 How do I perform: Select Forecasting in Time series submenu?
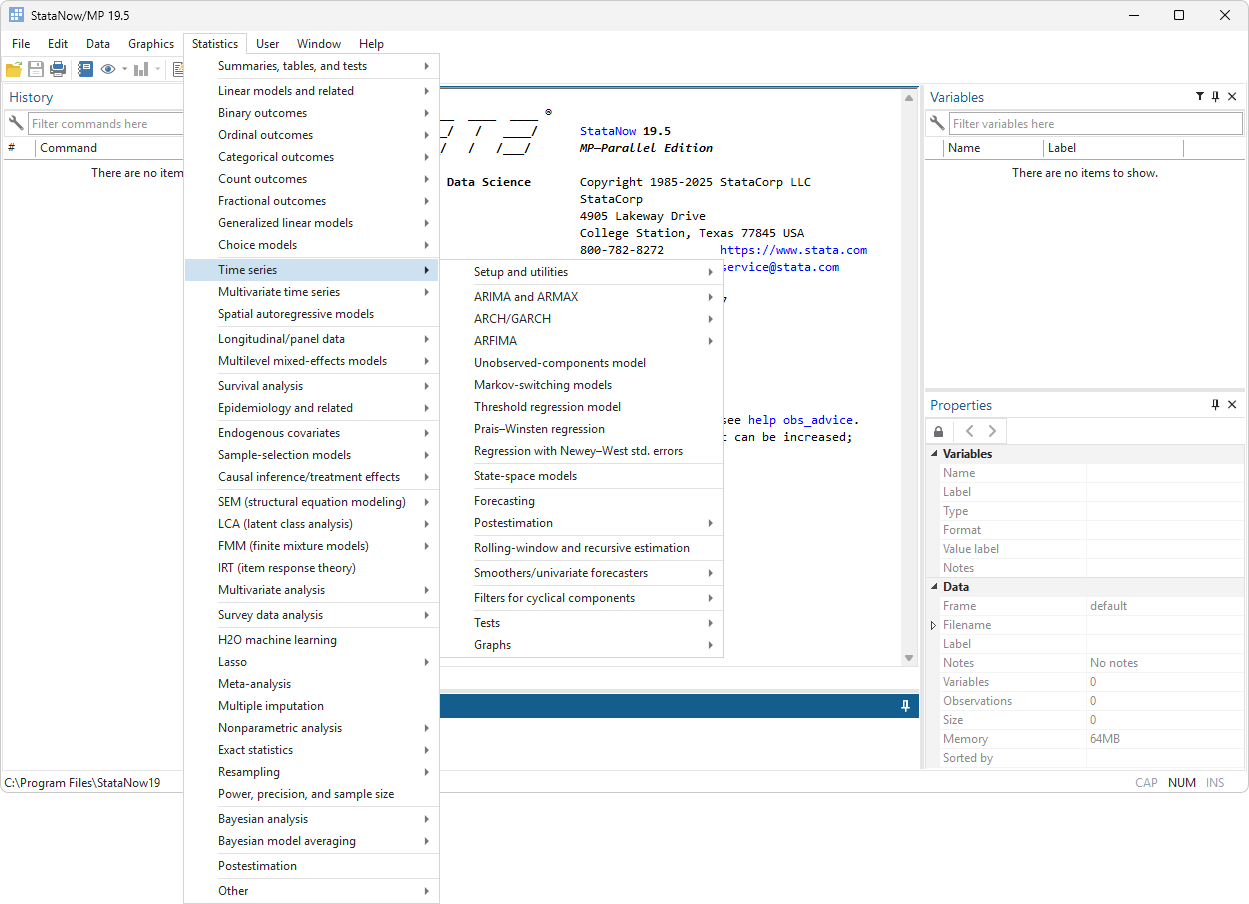coord(582,501)
